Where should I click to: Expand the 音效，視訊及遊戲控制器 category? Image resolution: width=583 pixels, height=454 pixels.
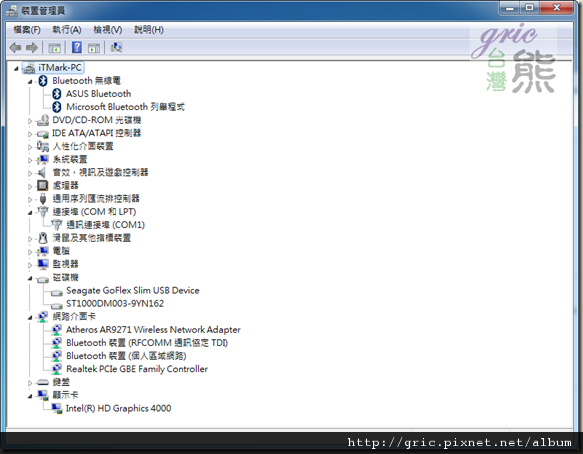click(30, 173)
